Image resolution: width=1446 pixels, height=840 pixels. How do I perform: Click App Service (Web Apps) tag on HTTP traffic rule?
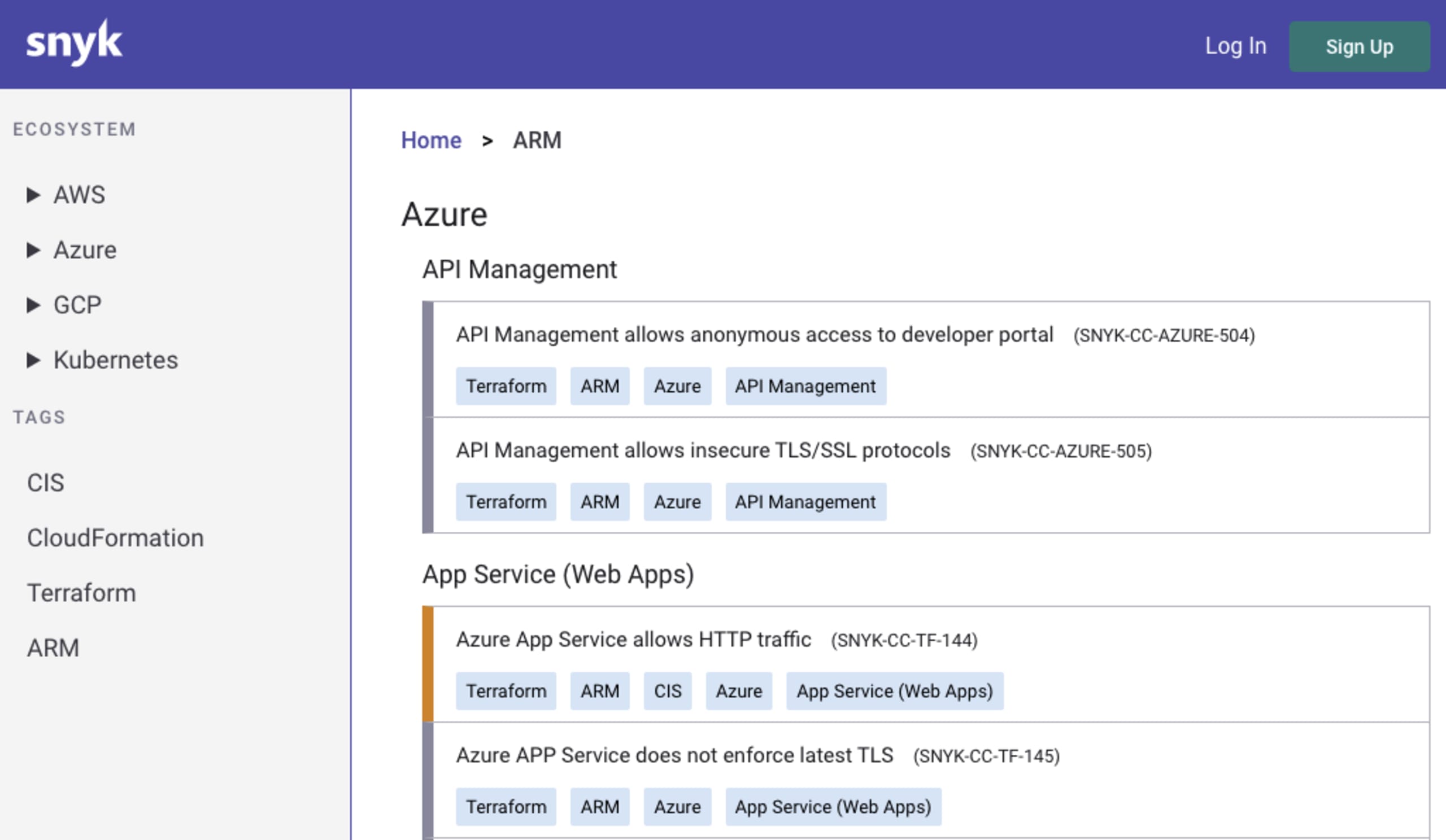tap(895, 692)
